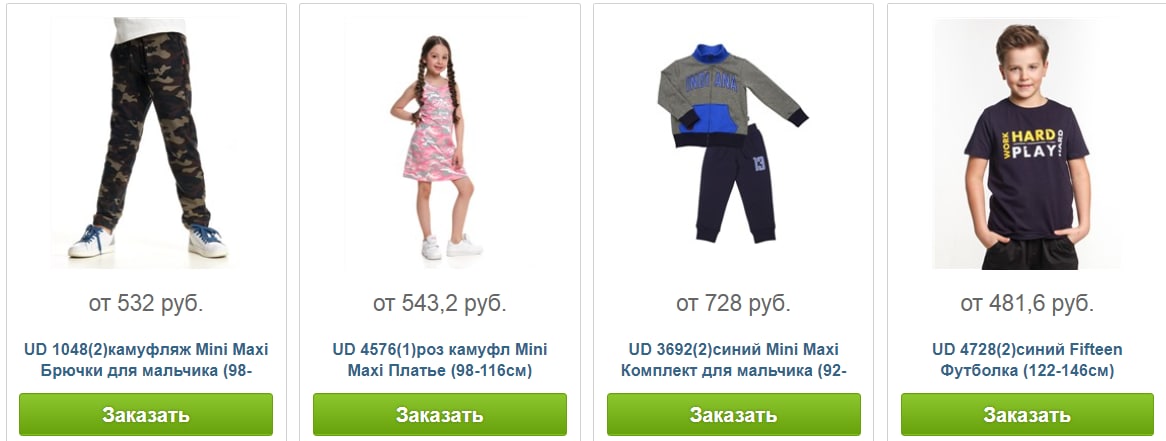Open the UD 3692(2) синий Комплект link
The width and height of the screenshot is (1166, 441).
pos(733,360)
